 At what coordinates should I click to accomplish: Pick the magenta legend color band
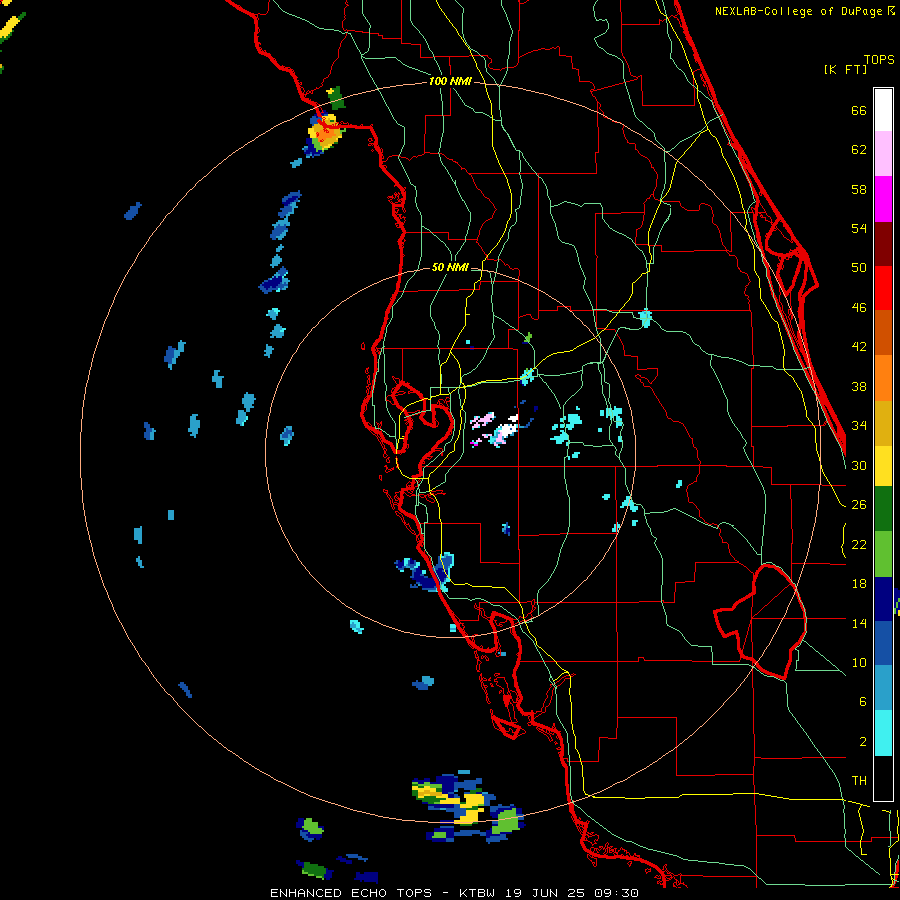(883, 199)
